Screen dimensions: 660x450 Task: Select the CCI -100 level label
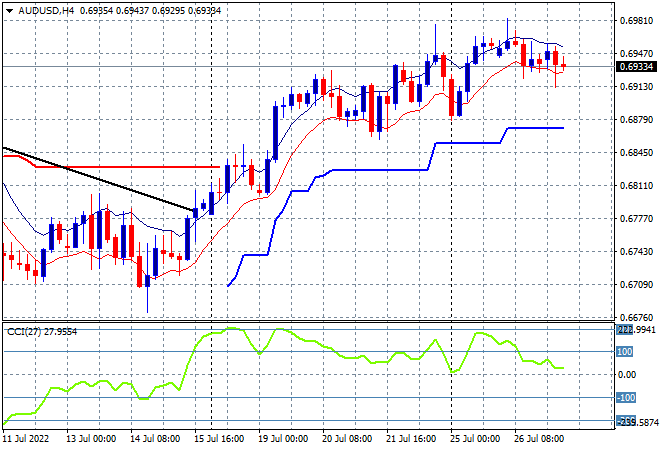(626, 397)
